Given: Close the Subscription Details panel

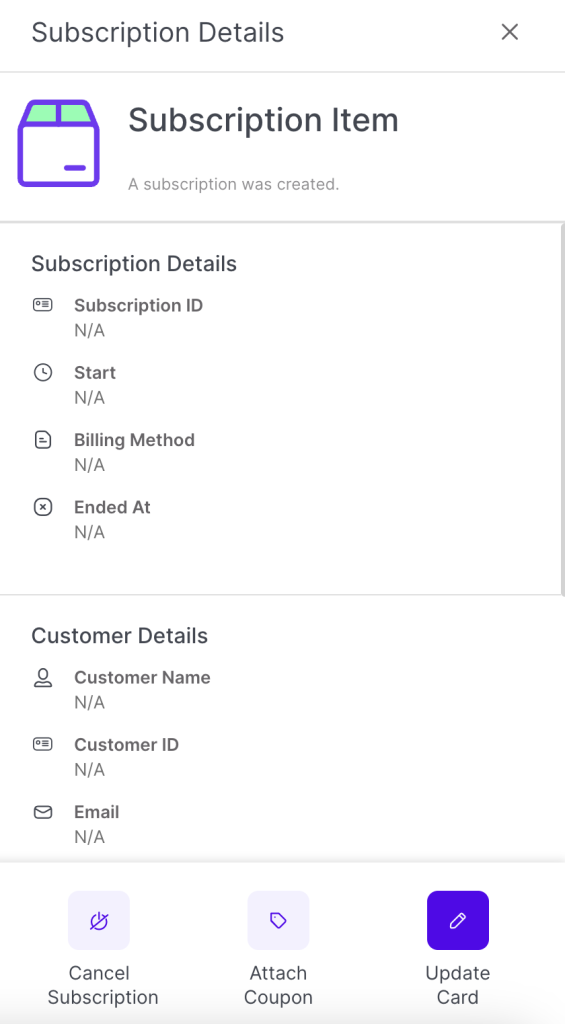Looking at the screenshot, I should (x=509, y=32).
